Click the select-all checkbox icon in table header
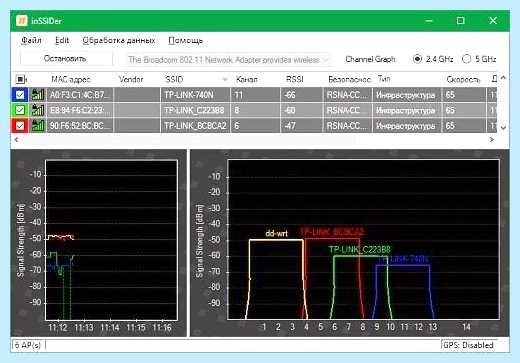Screen dimensions: 520x363 click(20, 79)
